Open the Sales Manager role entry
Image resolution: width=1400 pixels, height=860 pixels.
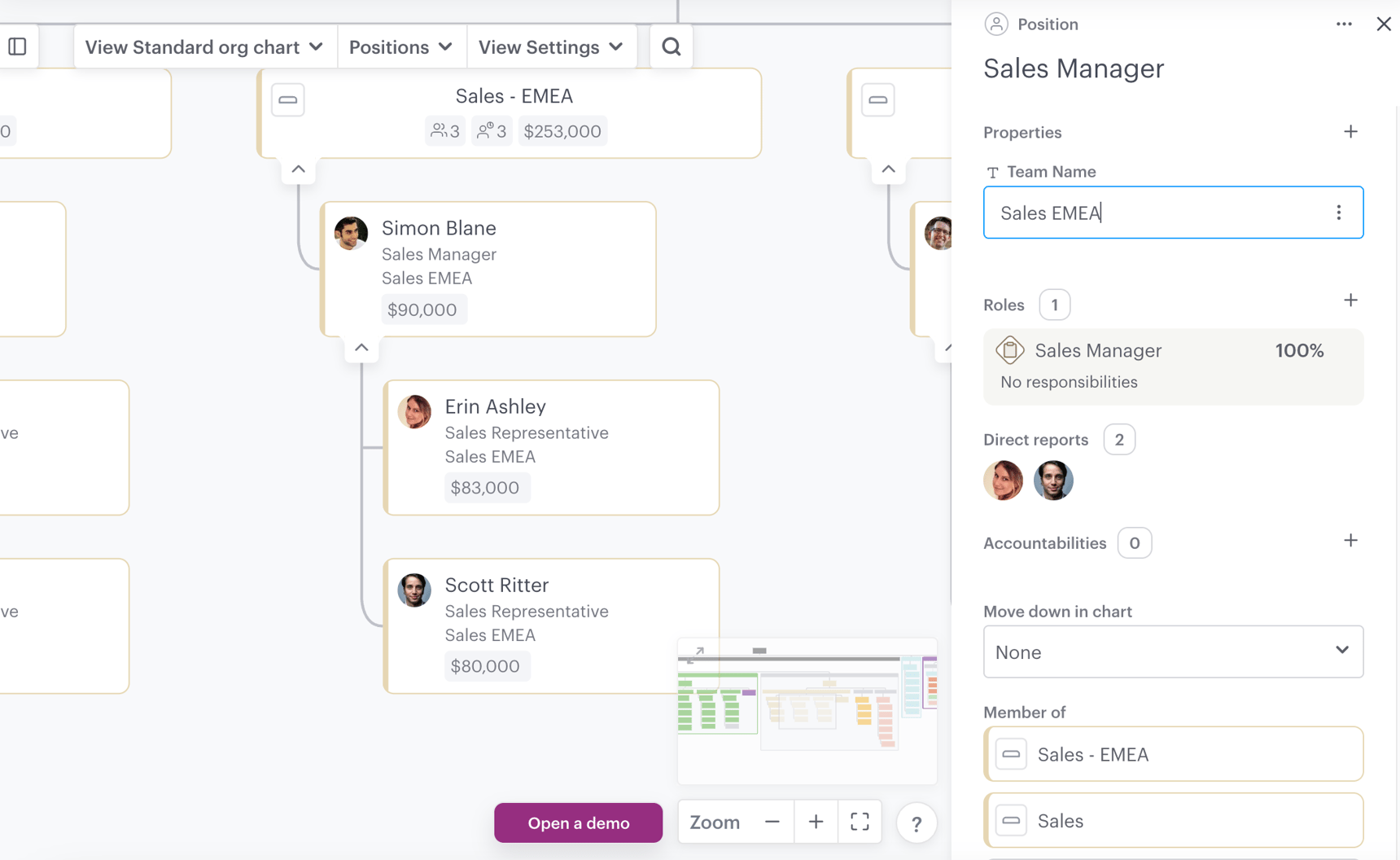pos(1173,366)
